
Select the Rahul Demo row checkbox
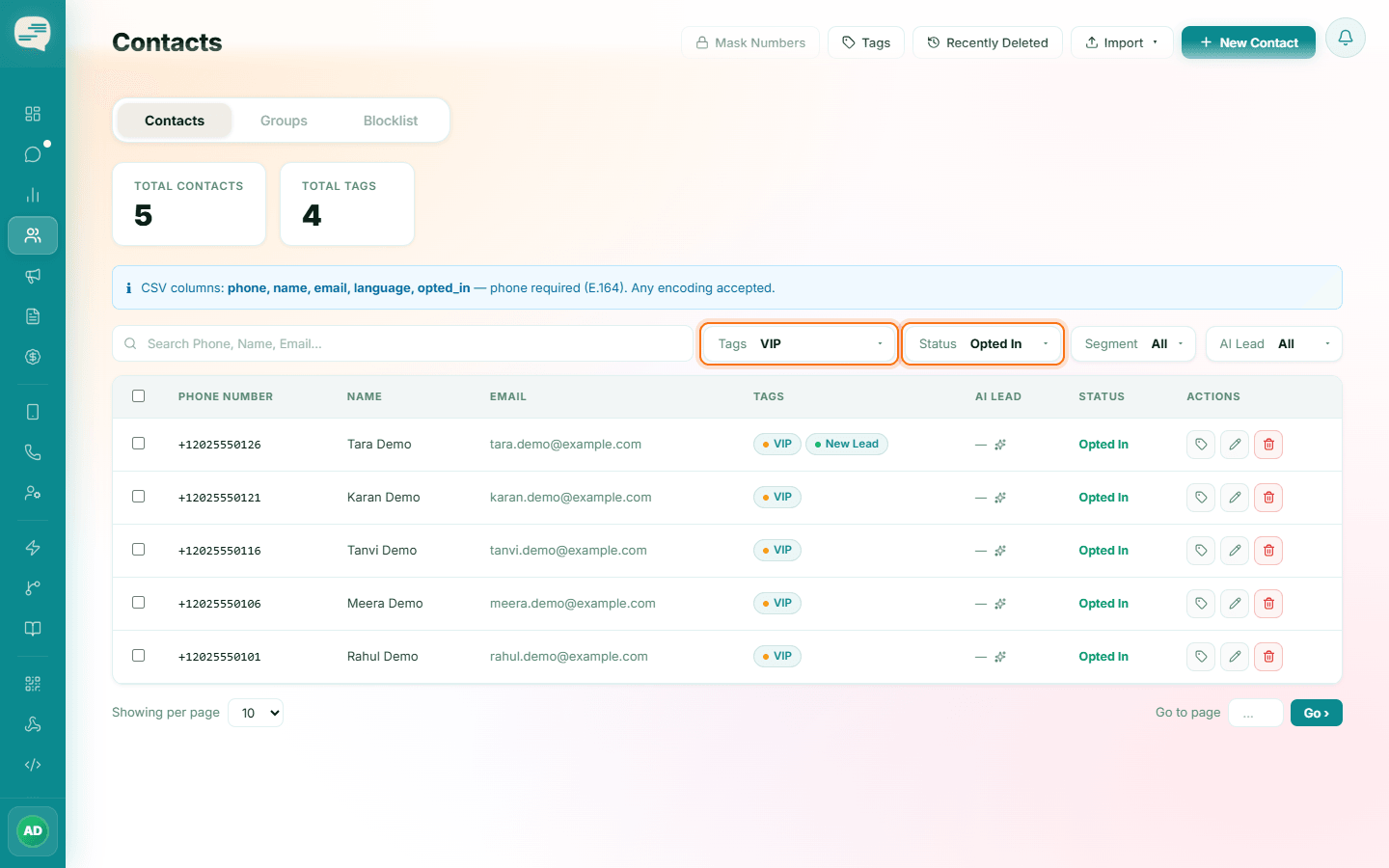coord(138,656)
